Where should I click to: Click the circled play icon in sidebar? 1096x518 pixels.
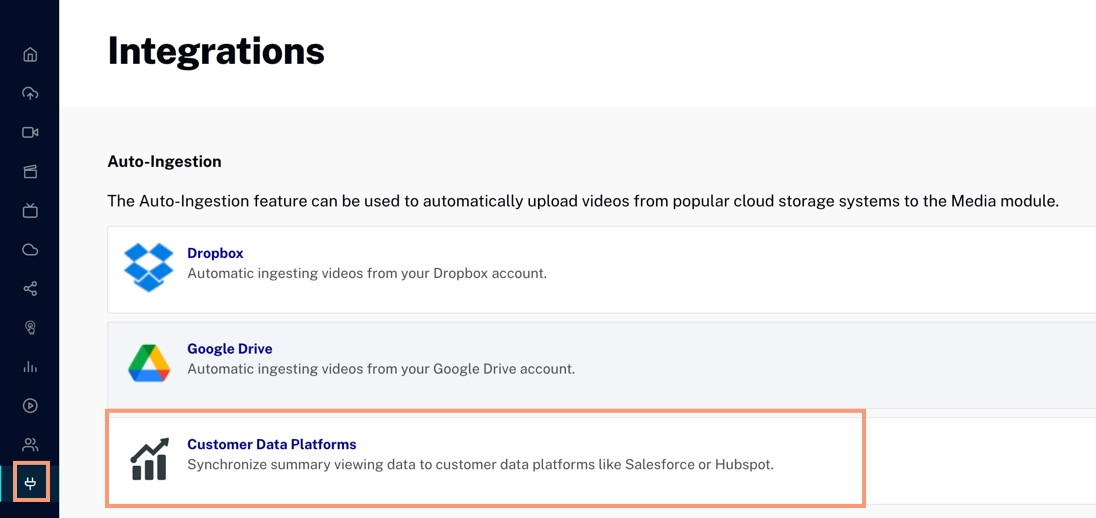coord(30,406)
